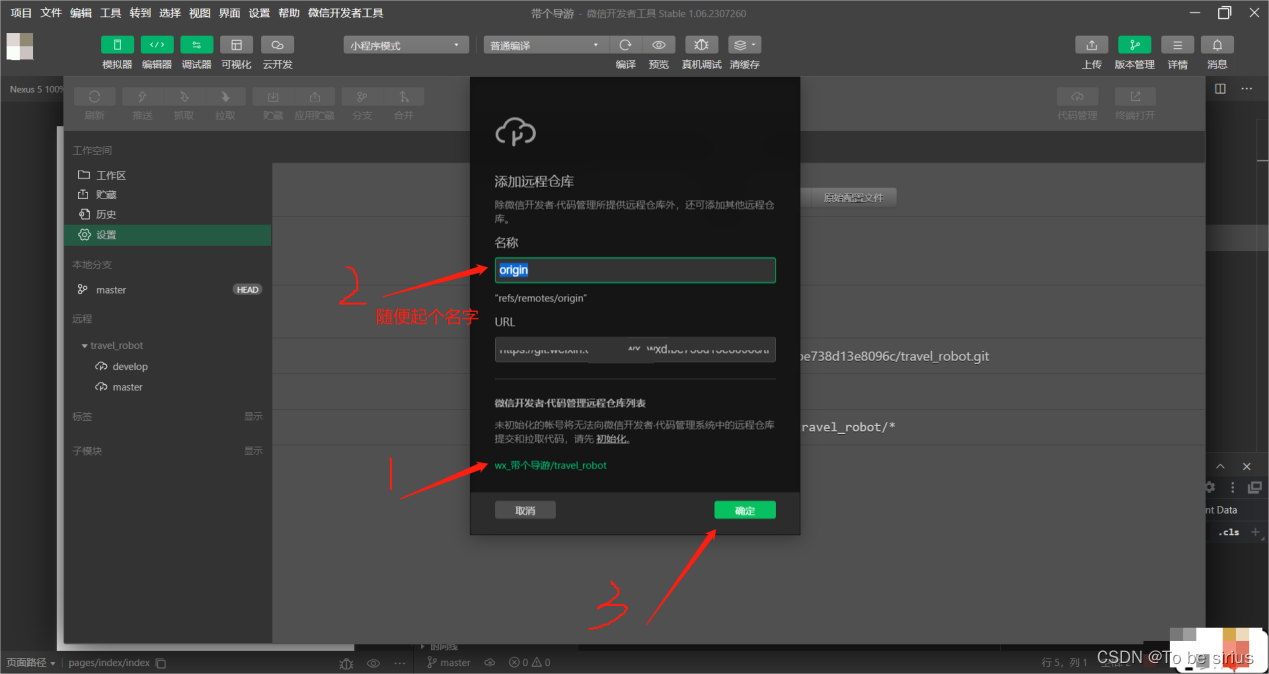Copy page path pages/index/index icon
Viewport: 1269px width, 674px height.
tap(161, 663)
